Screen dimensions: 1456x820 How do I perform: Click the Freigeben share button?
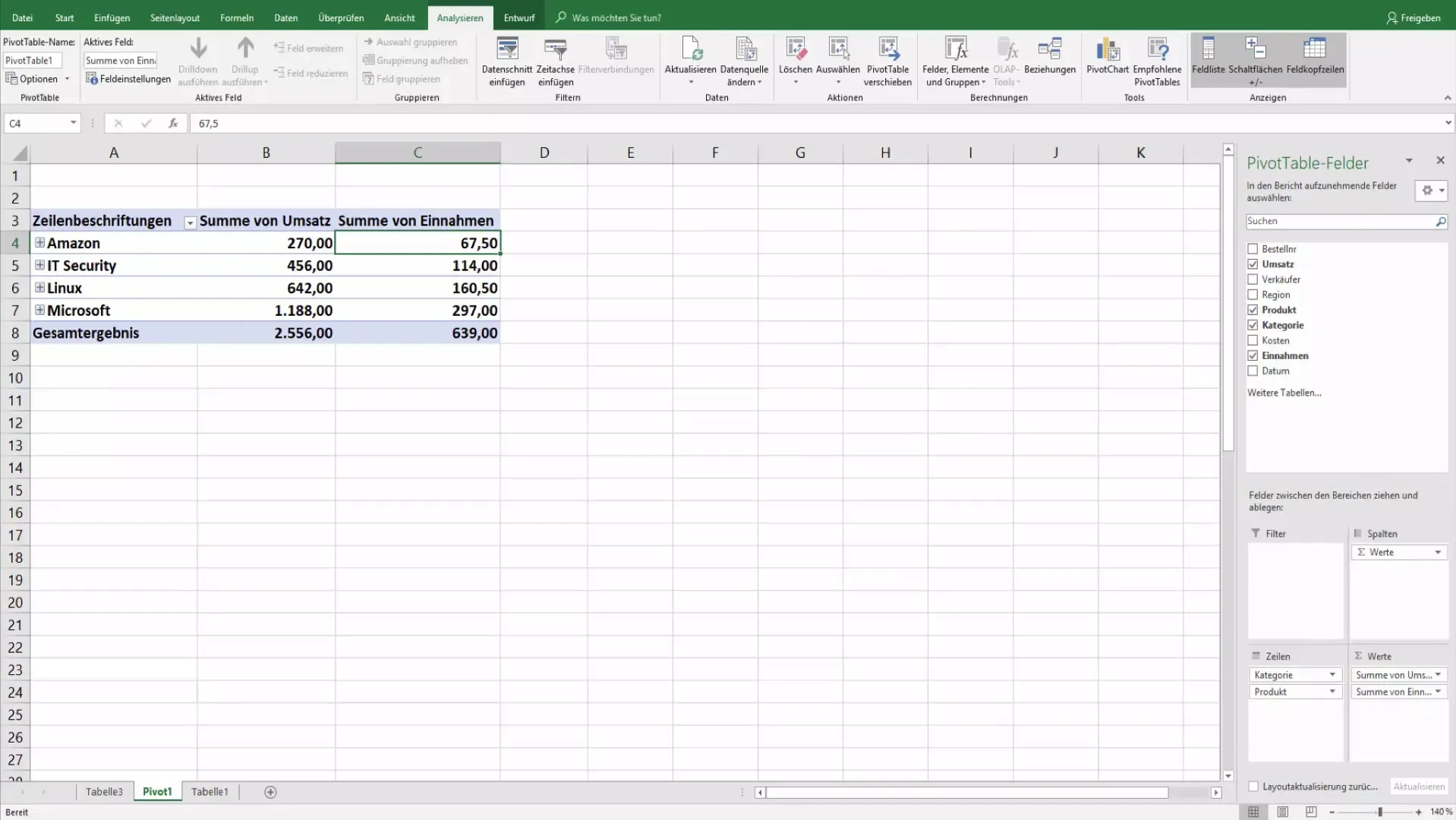click(1413, 17)
